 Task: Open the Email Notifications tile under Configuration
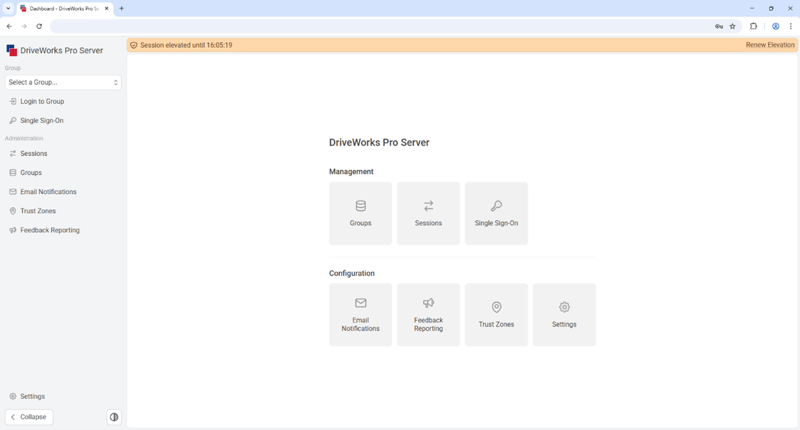click(360, 315)
